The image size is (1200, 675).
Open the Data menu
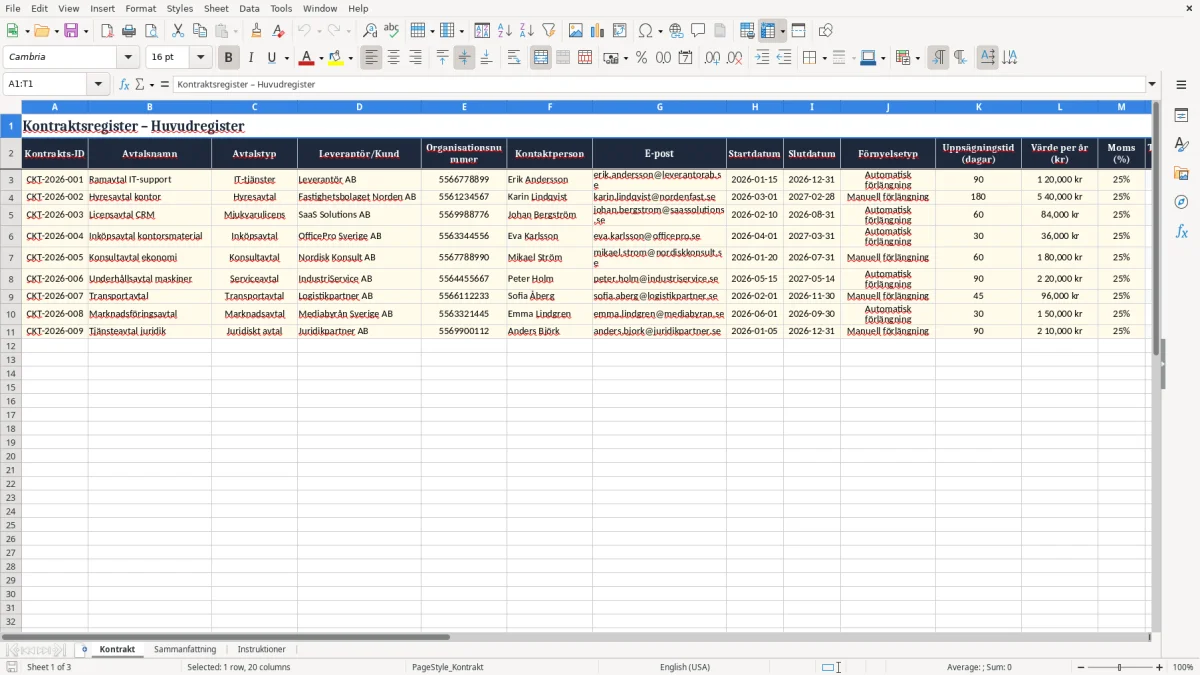pos(249,8)
